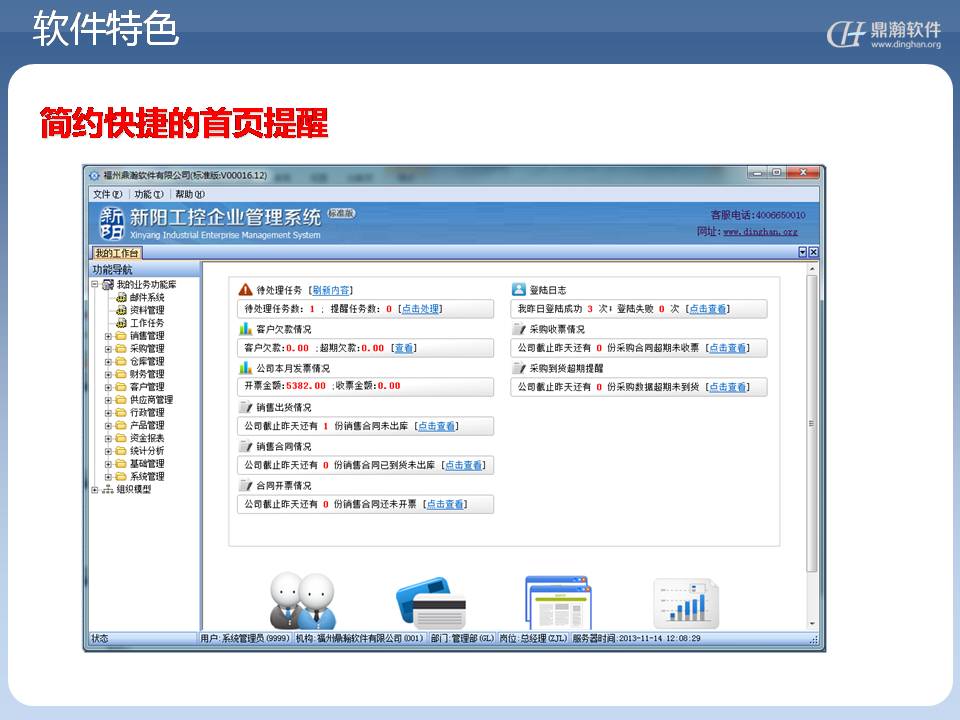Viewport: 960px width, 720px height.
Task: Click the 开票金额 value 5382.00
Action: [306, 386]
